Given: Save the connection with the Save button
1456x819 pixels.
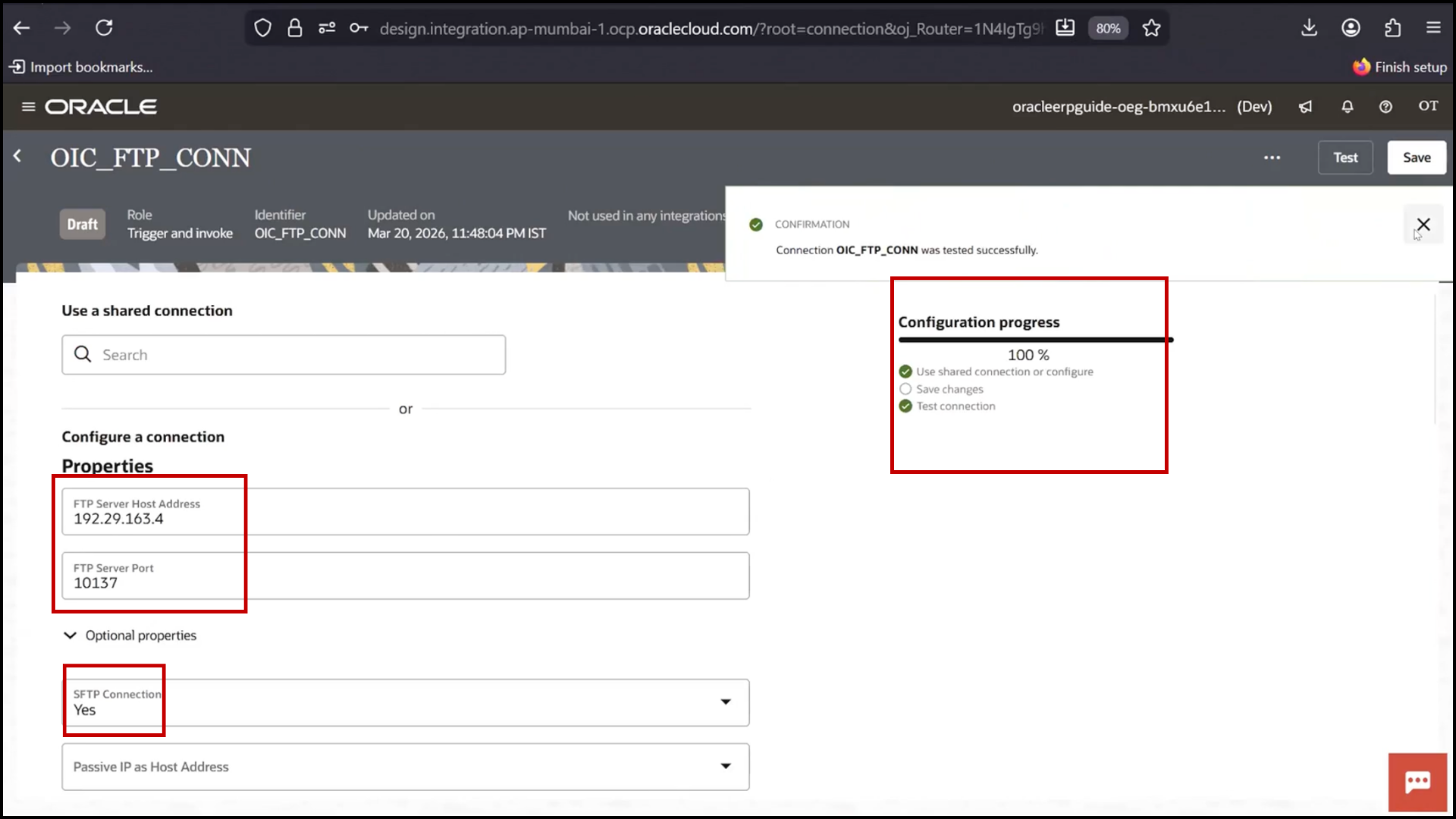Looking at the screenshot, I should tap(1417, 158).
